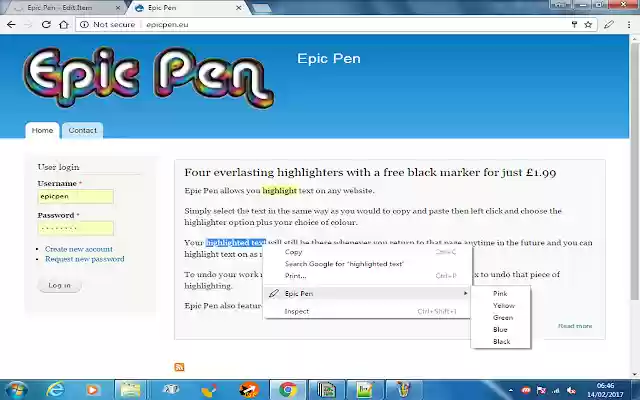Click the Epic Pen extension pencil icon

click(609, 24)
